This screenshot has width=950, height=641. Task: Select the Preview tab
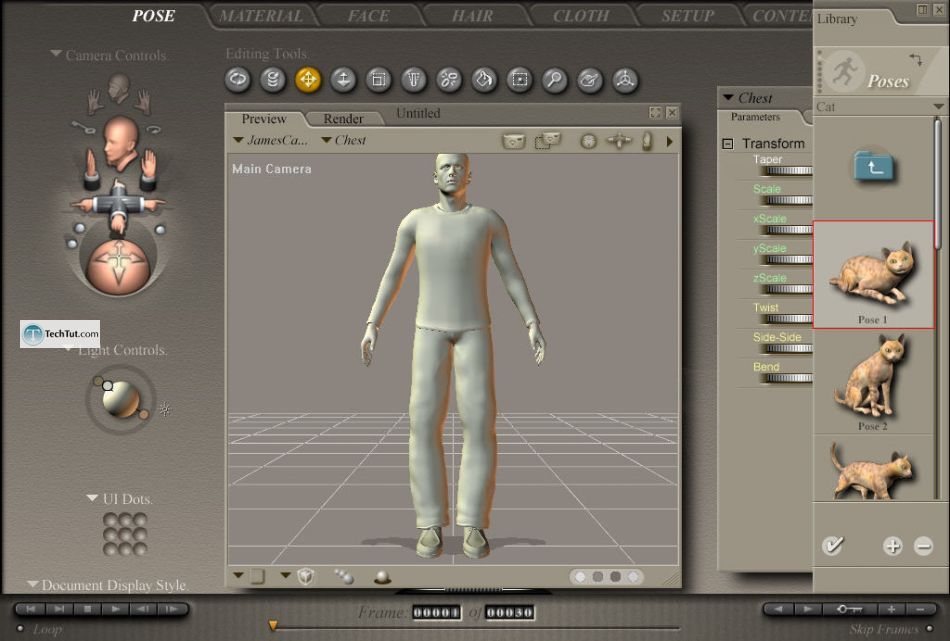pos(264,119)
